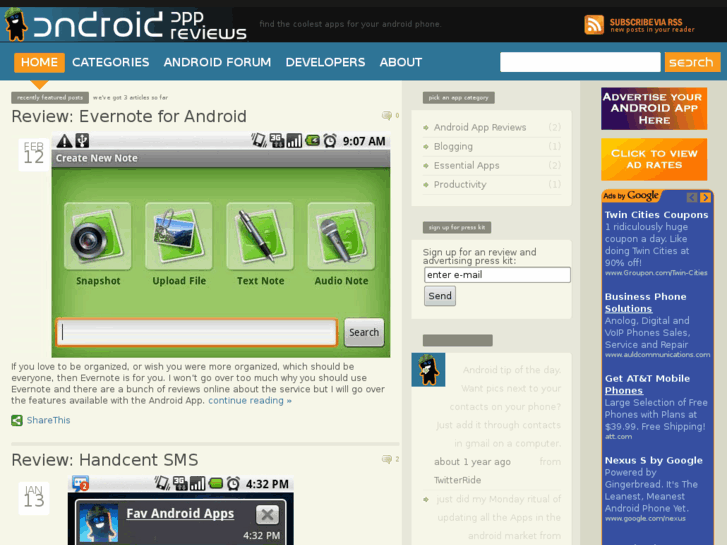
Task: Click the ShareThis text link
Action: pyautogui.click(x=48, y=420)
